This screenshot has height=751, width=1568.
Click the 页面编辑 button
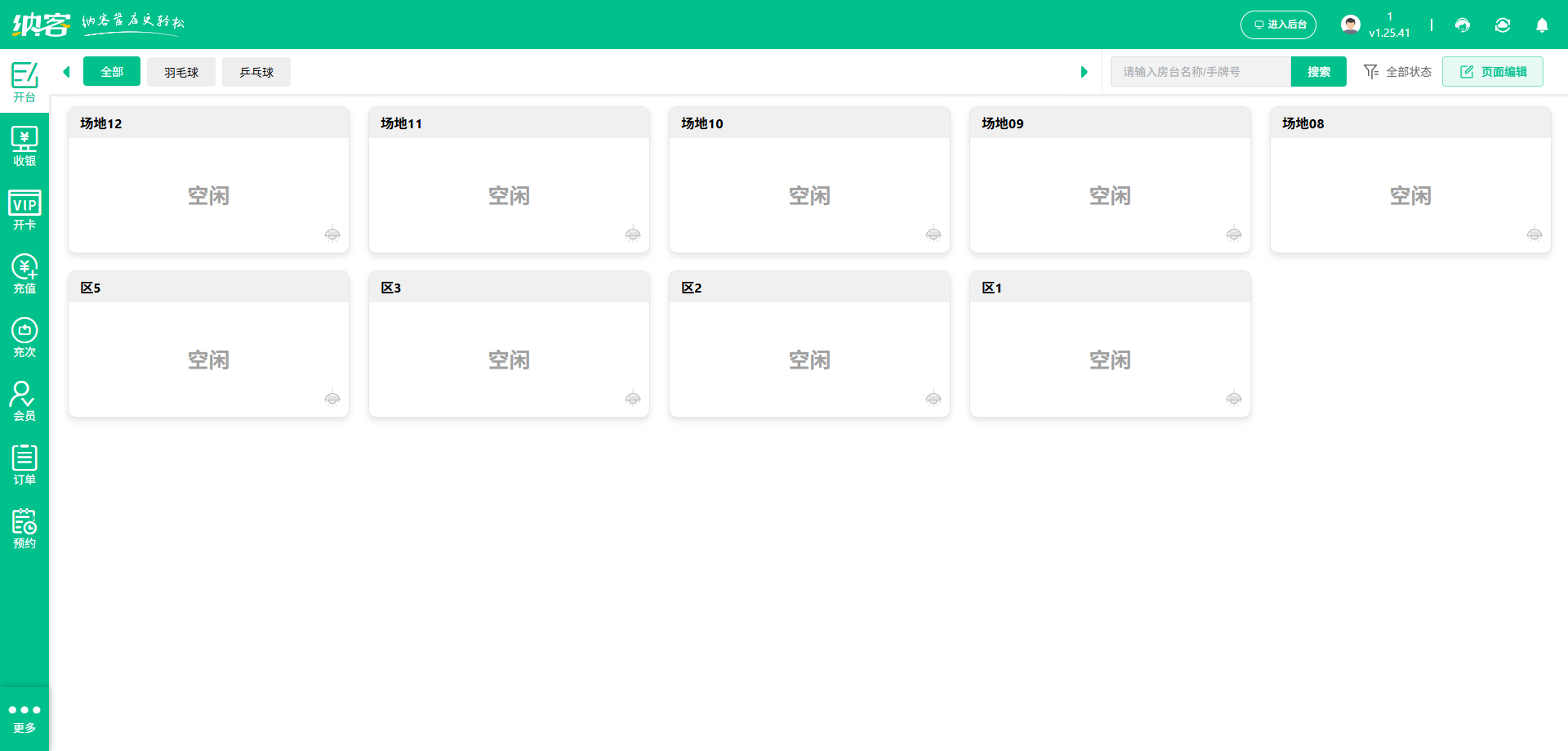pos(1492,72)
